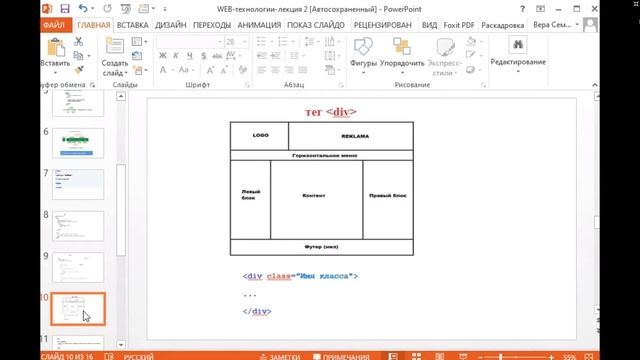Toggle Strikethrough (abc) formatting
This screenshot has height=360, width=640.
[217, 56]
